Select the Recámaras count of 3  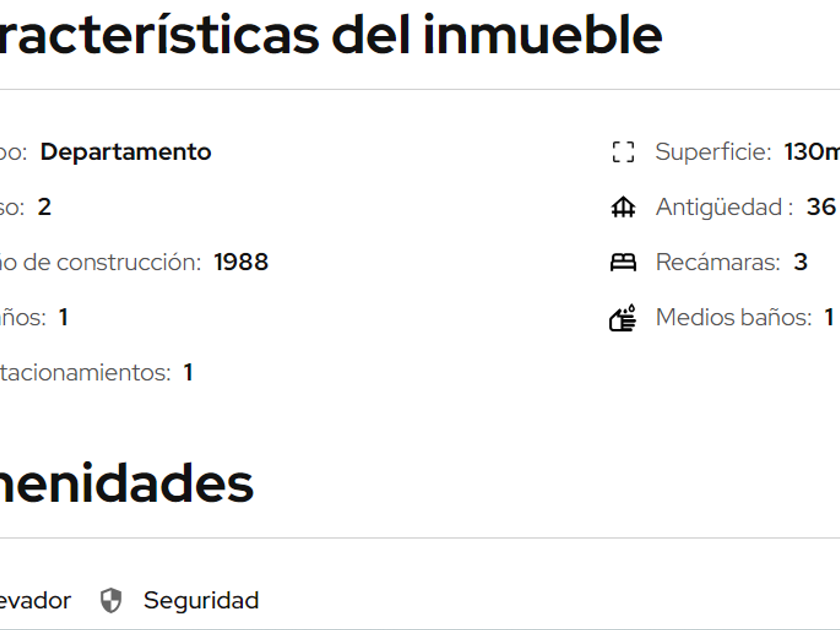pos(800,262)
